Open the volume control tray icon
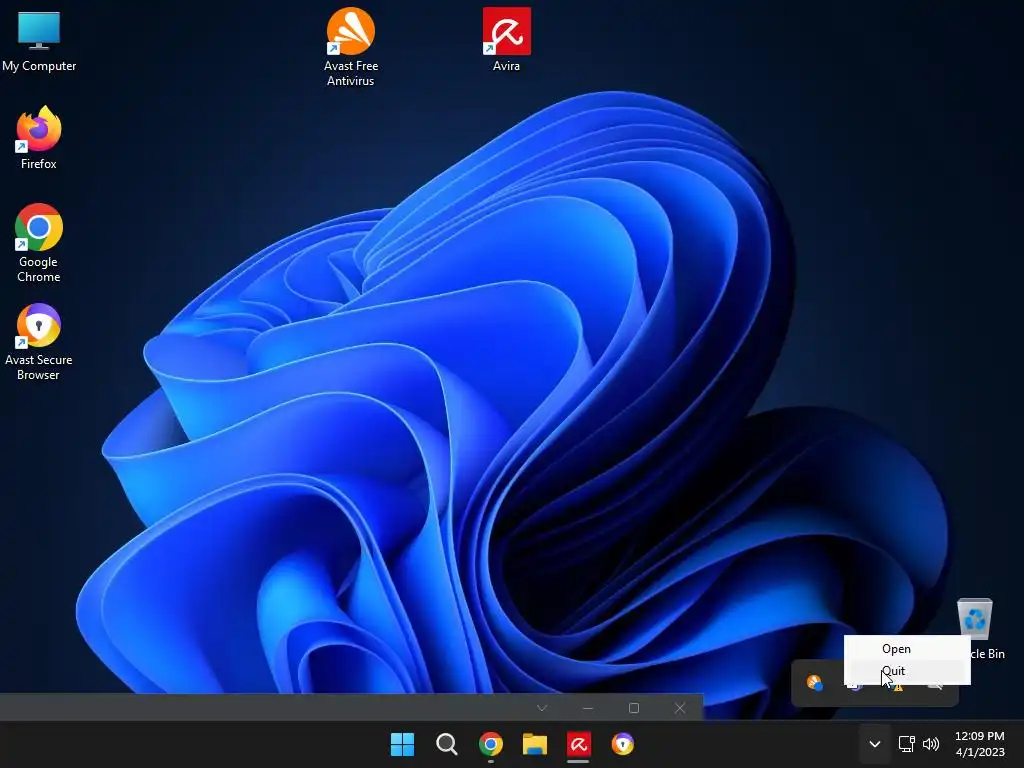Screen dimensions: 1024x768 click(x=931, y=744)
